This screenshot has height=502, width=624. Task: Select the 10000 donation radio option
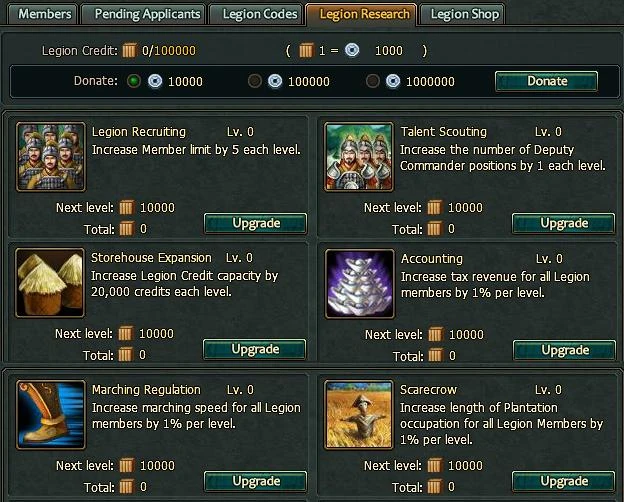(134, 81)
